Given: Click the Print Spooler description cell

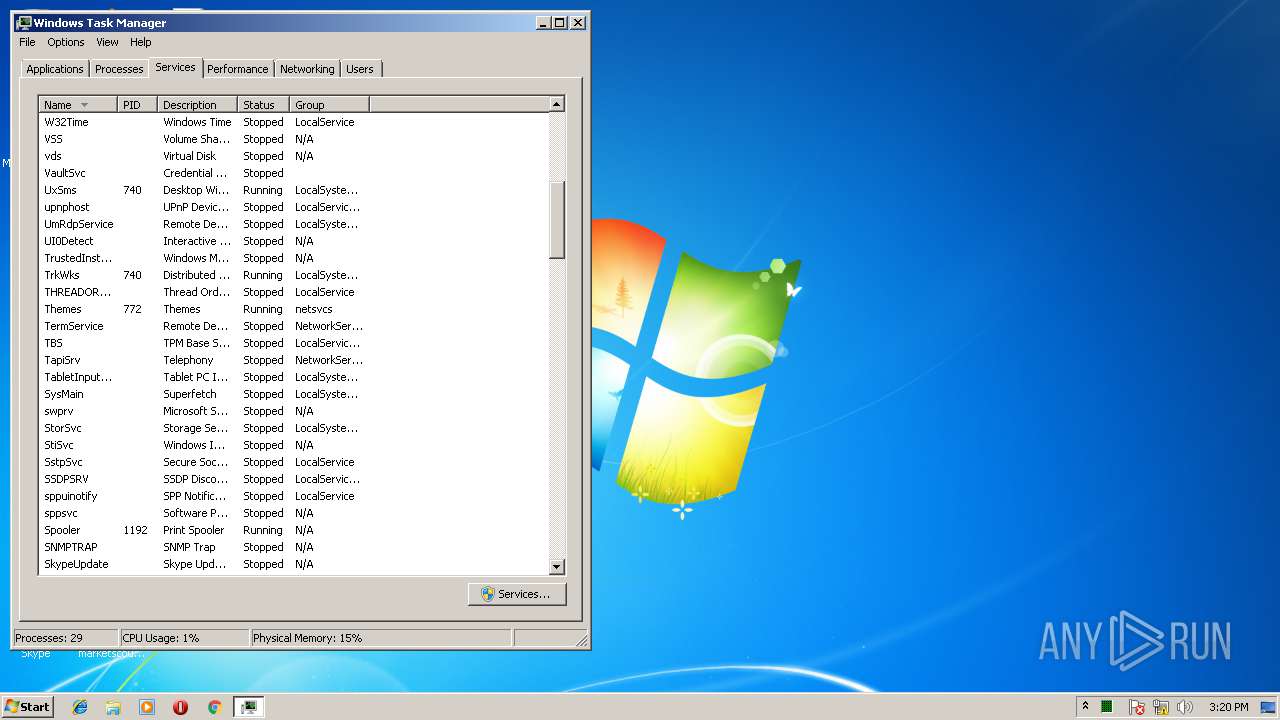Looking at the screenshot, I should [194, 530].
